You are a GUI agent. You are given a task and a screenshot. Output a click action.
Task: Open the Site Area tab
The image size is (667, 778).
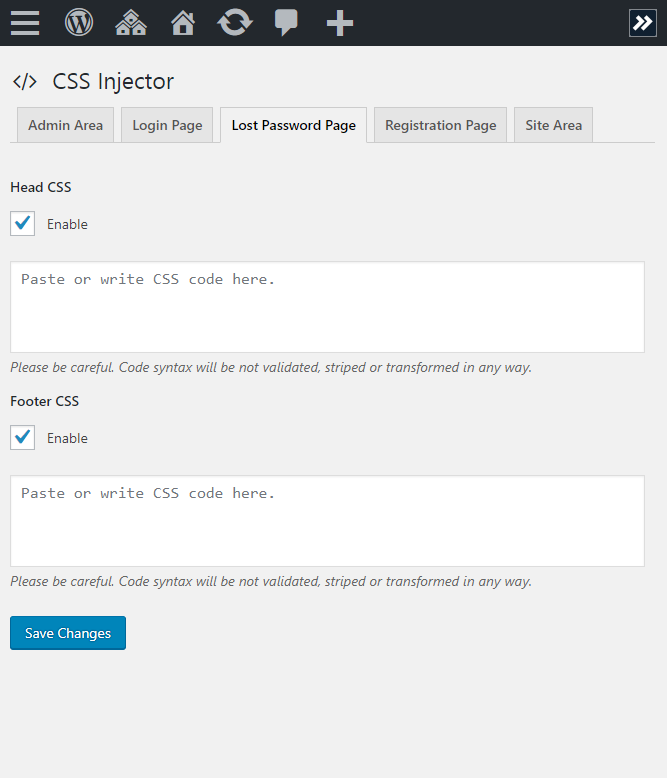point(554,125)
